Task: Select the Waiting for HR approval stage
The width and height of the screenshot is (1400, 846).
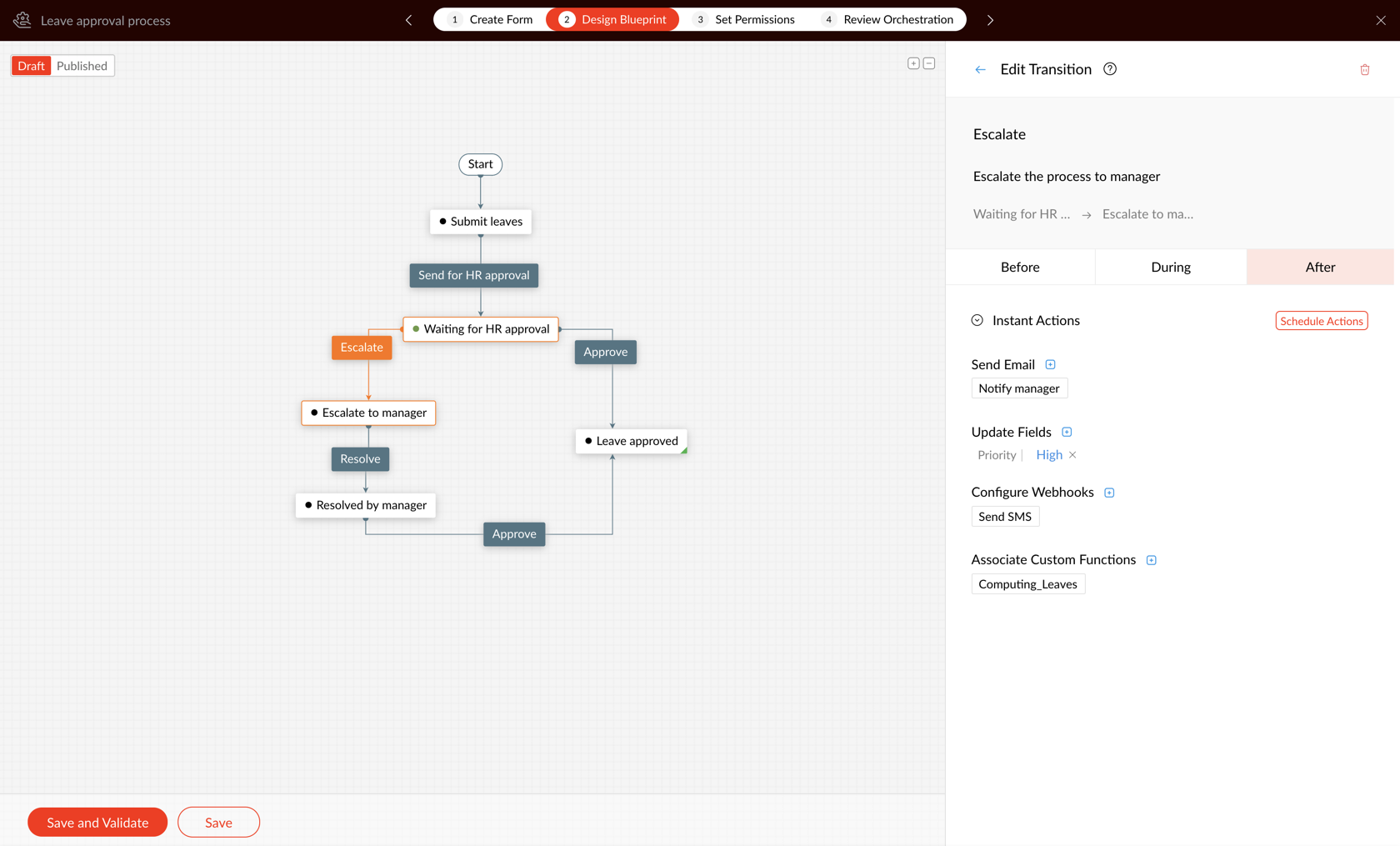Action: pyautogui.click(x=481, y=329)
